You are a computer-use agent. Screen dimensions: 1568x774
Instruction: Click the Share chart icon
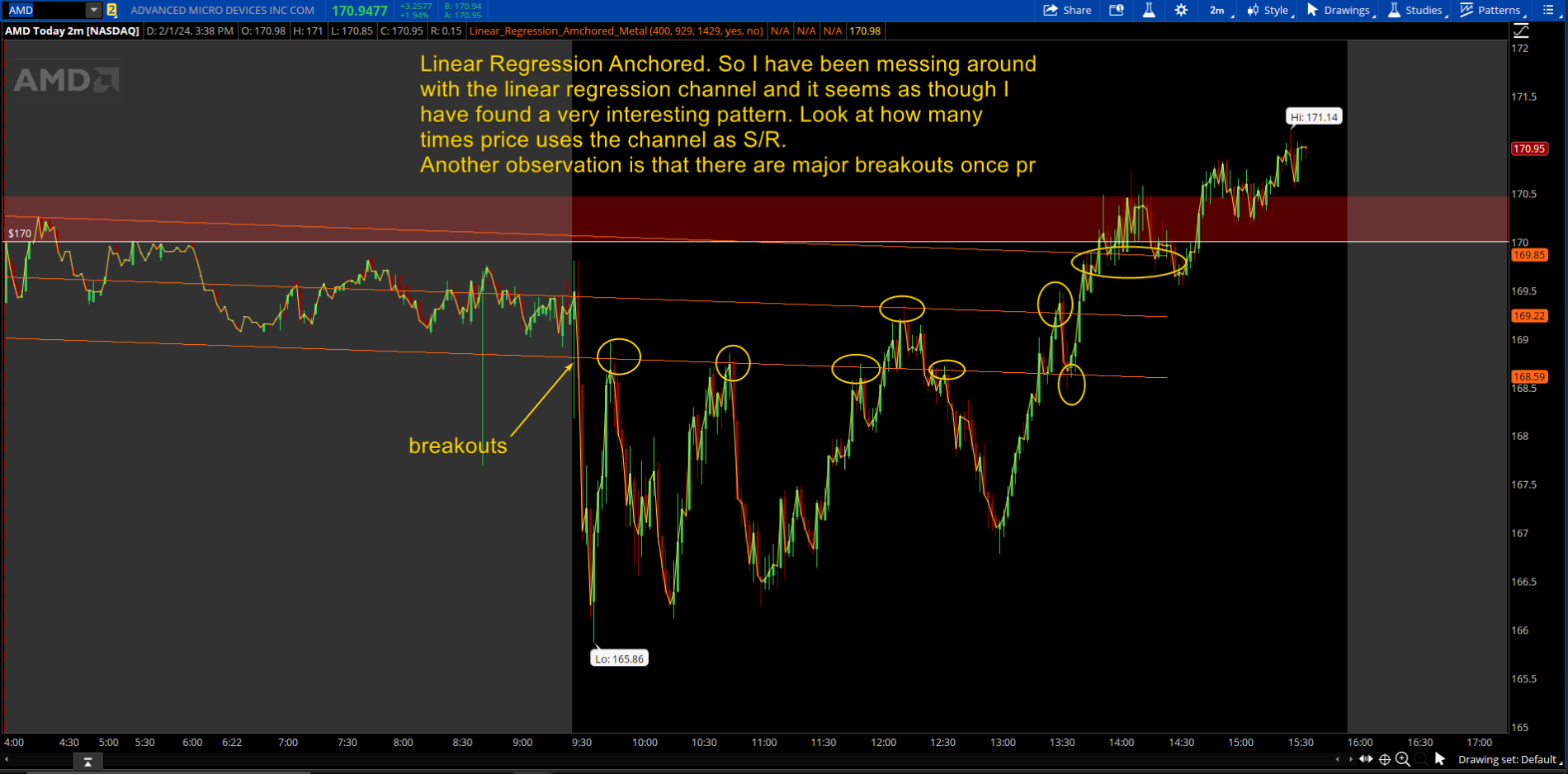coord(1067,10)
